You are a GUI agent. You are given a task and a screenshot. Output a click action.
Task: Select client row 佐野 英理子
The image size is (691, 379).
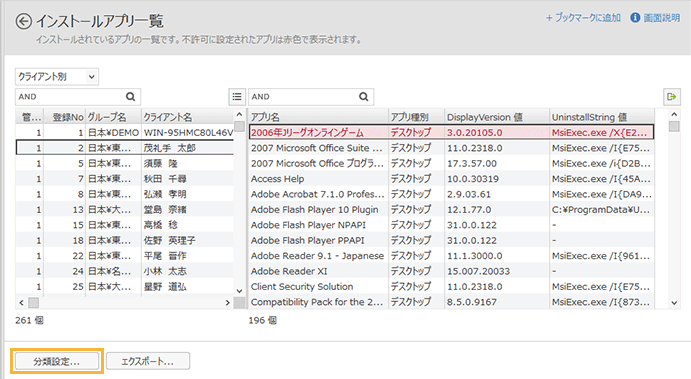[x=125, y=241]
